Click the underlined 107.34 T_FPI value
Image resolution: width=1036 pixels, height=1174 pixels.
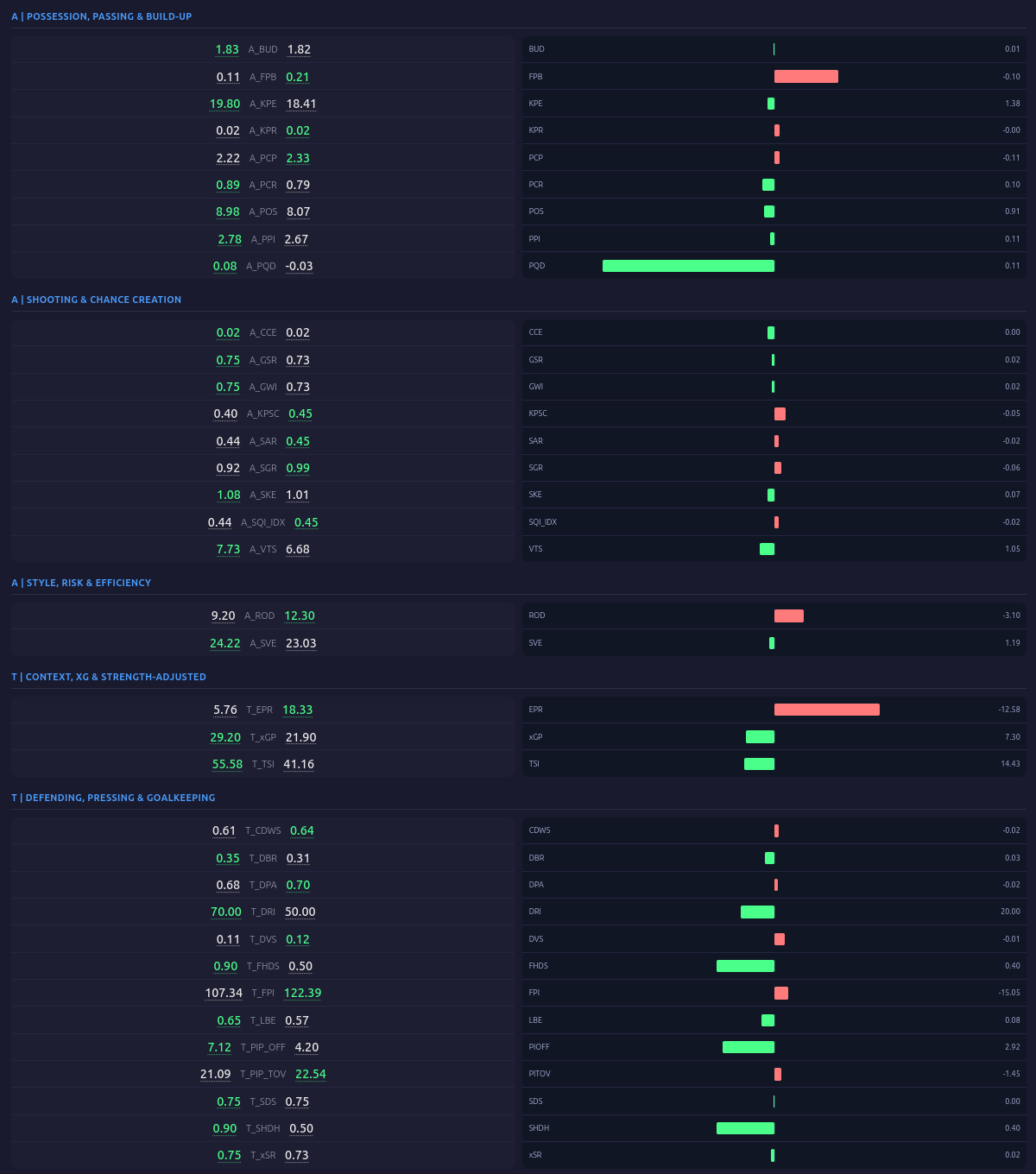click(224, 993)
